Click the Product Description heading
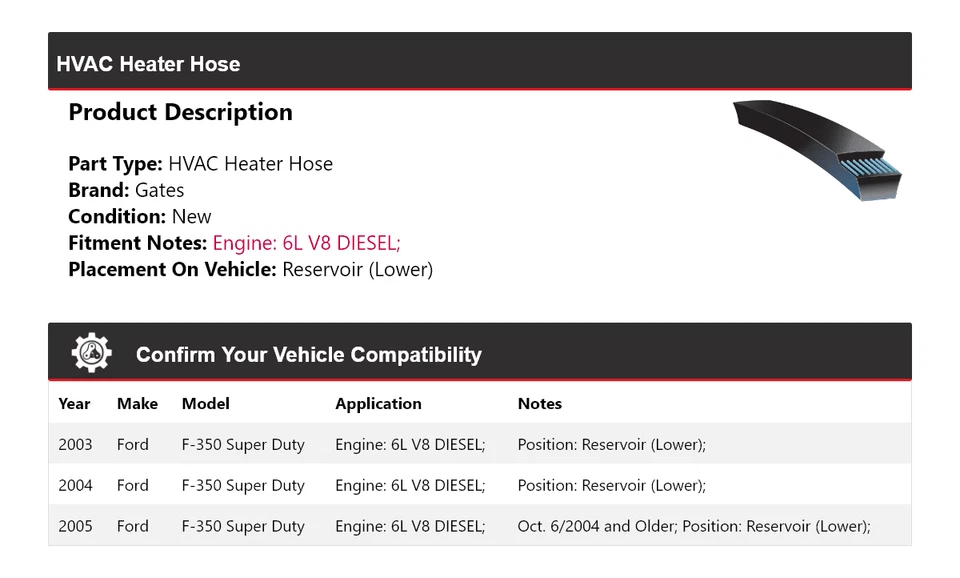This screenshot has width=960, height=578. (180, 112)
